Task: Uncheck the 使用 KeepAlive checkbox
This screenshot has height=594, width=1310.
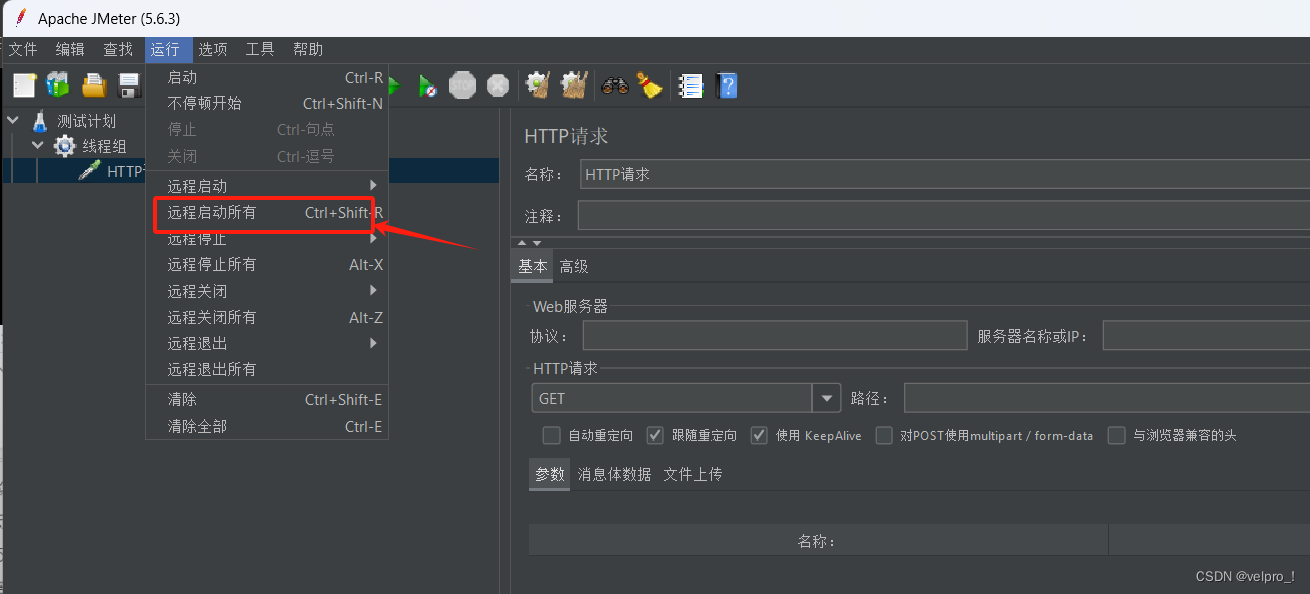Action: [x=759, y=435]
